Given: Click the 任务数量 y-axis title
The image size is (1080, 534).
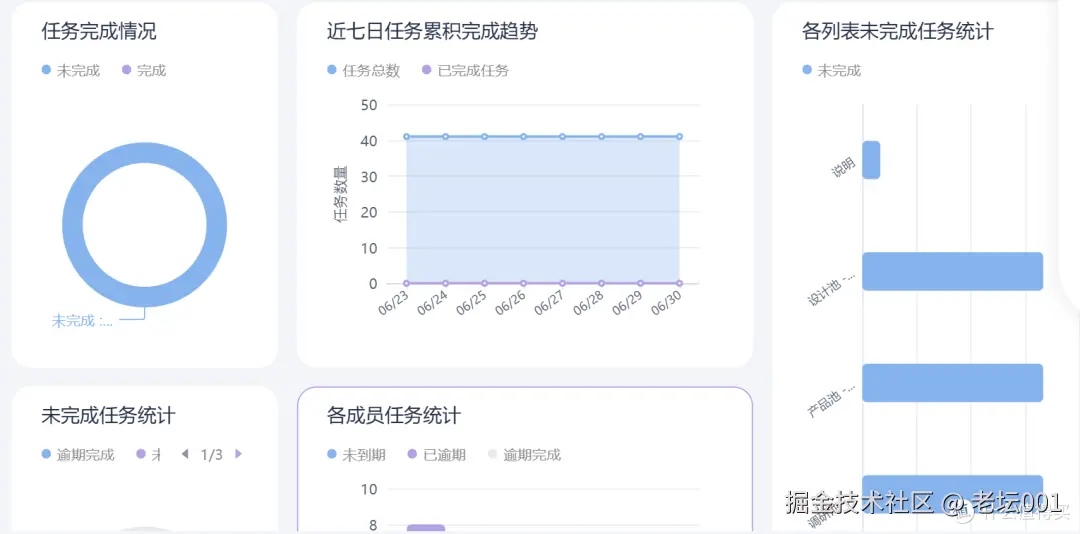Looking at the screenshot, I should coord(340,194).
